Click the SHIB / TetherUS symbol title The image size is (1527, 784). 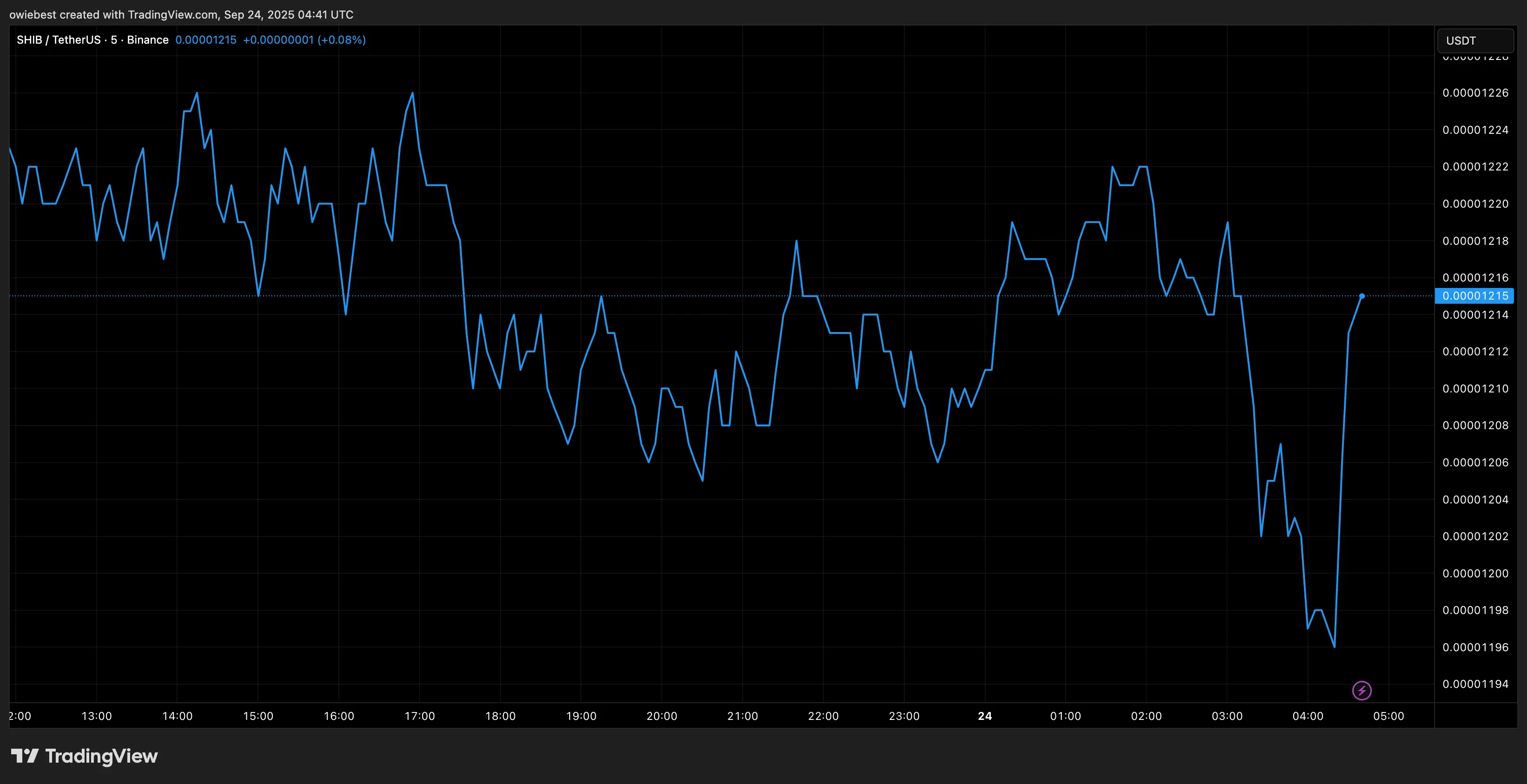coord(59,39)
